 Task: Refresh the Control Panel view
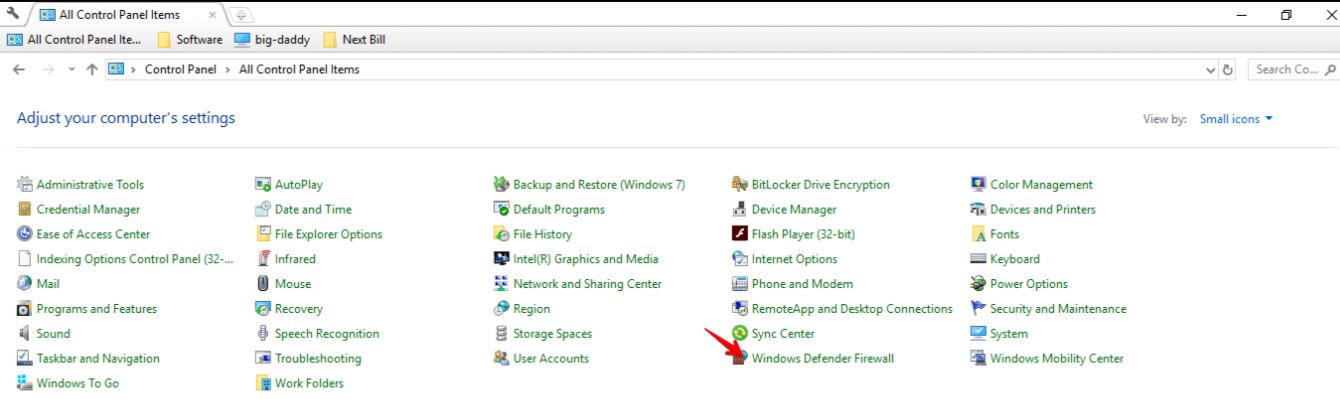[x=1229, y=70]
